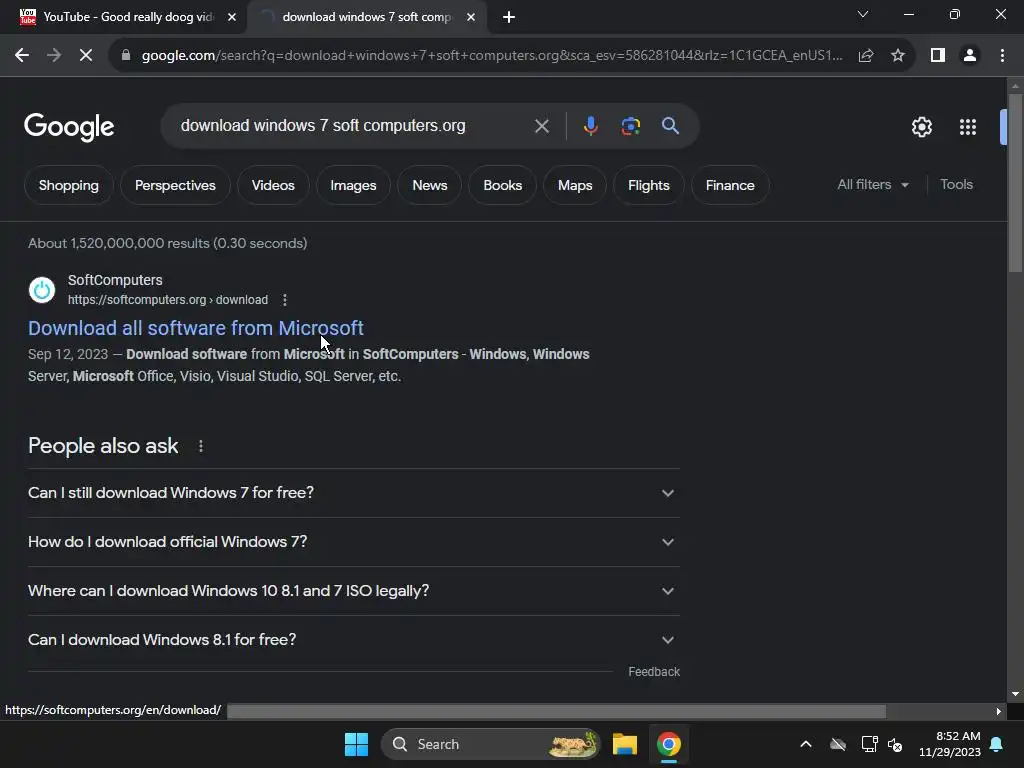The height and width of the screenshot is (768, 1024).
Task: Open the Windows Start menu
Action: tap(357, 744)
